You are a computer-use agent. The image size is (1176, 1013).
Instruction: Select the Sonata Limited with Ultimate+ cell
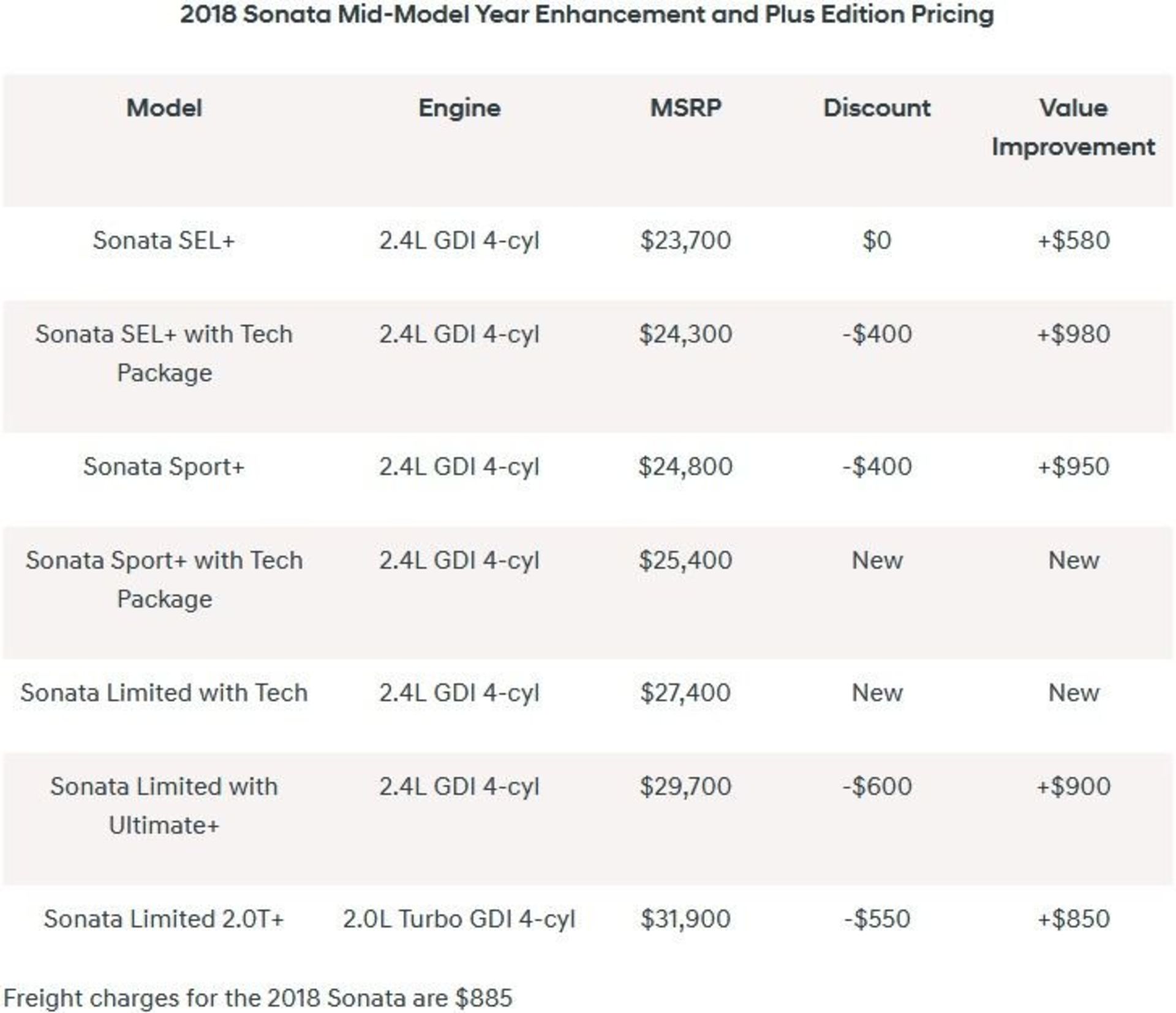click(164, 805)
